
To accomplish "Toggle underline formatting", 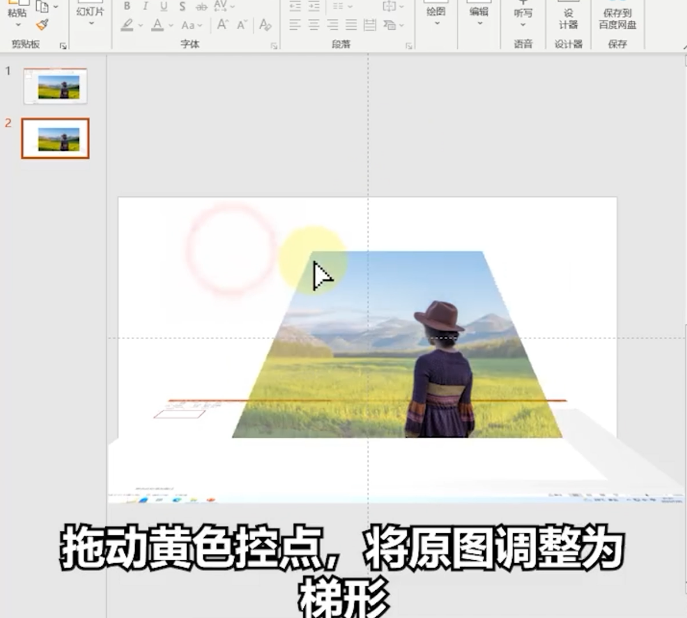I will coord(164,6).
